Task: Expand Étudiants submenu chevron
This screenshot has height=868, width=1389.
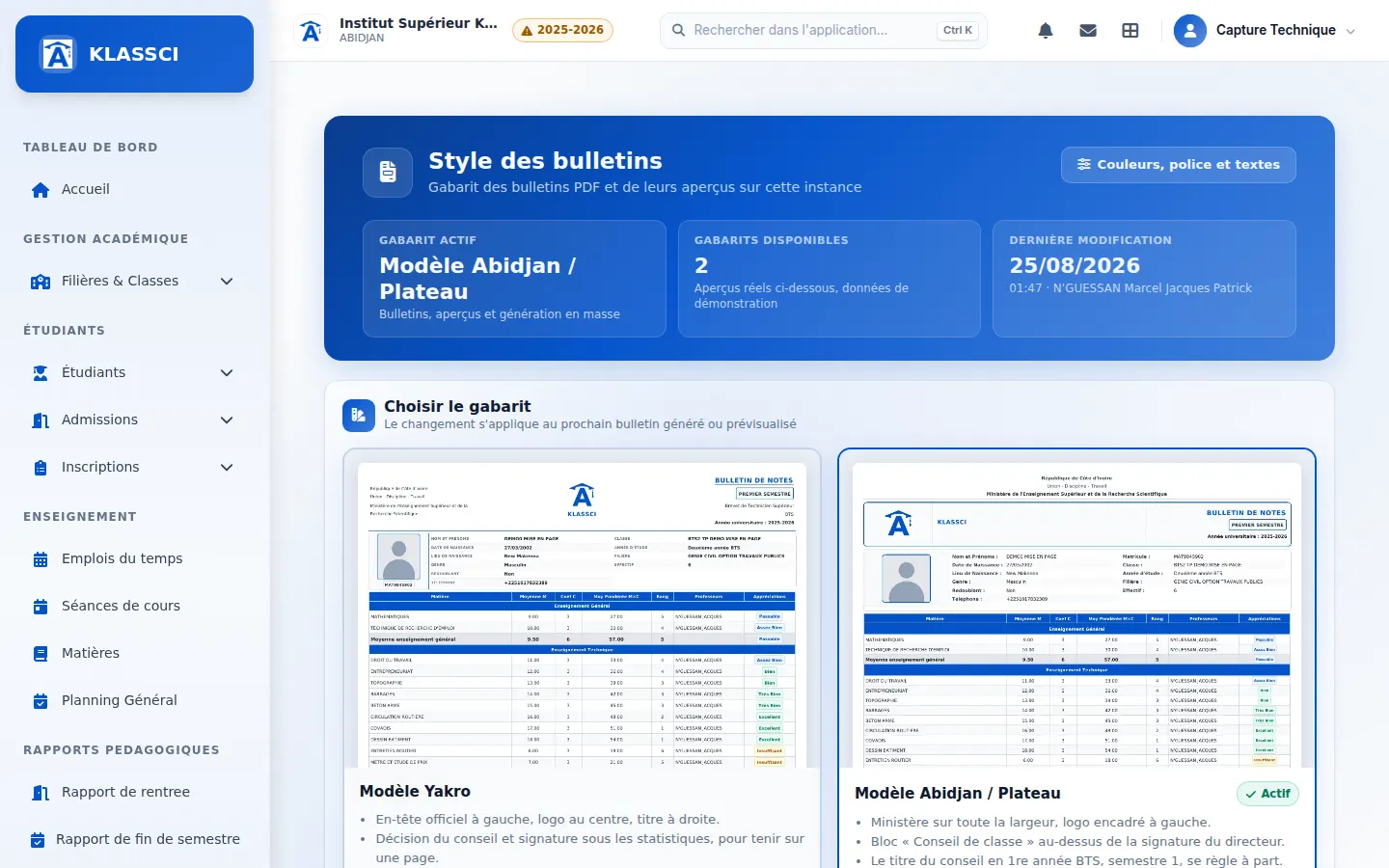Action: 227,373
